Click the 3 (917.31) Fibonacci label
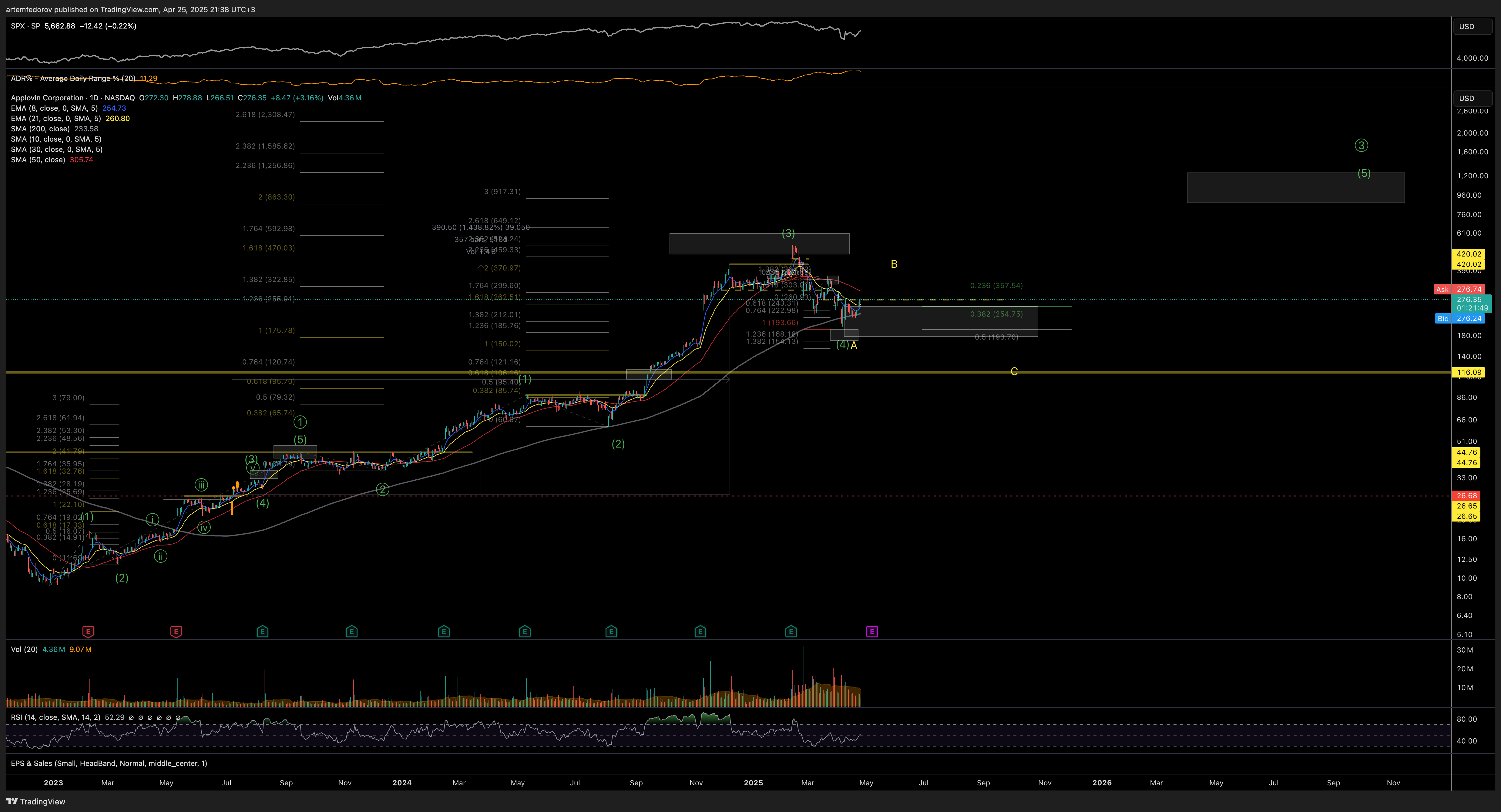This screenshot has width=1501, height=812. coord(502,192)
